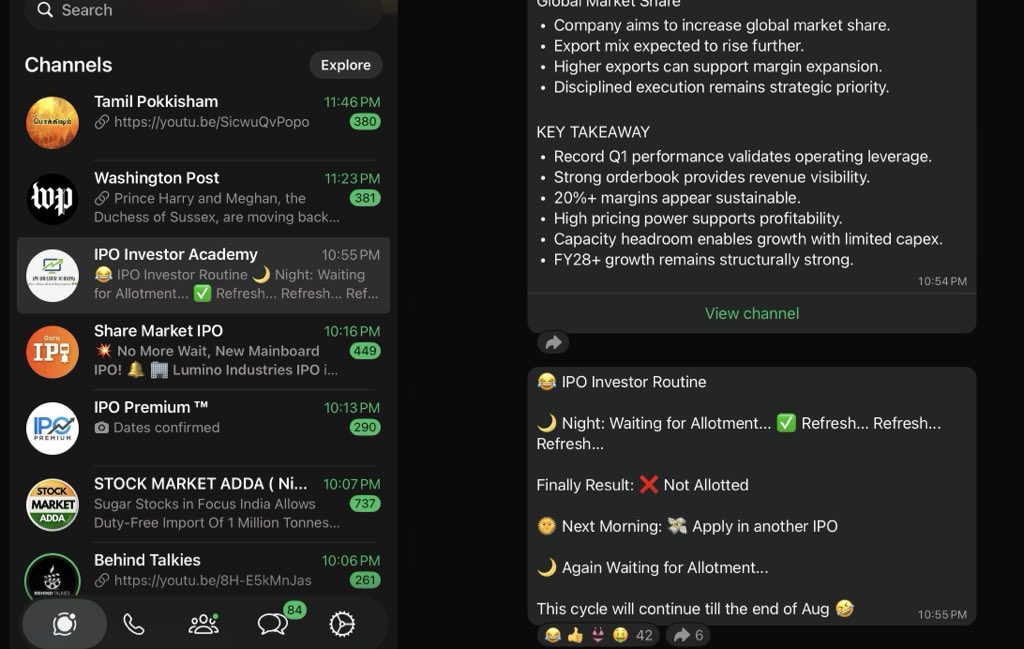This screenshot has width=1024, height=649.
Task: Click 'IPO Investor Routine' message heading
Action: coord(633,382)
